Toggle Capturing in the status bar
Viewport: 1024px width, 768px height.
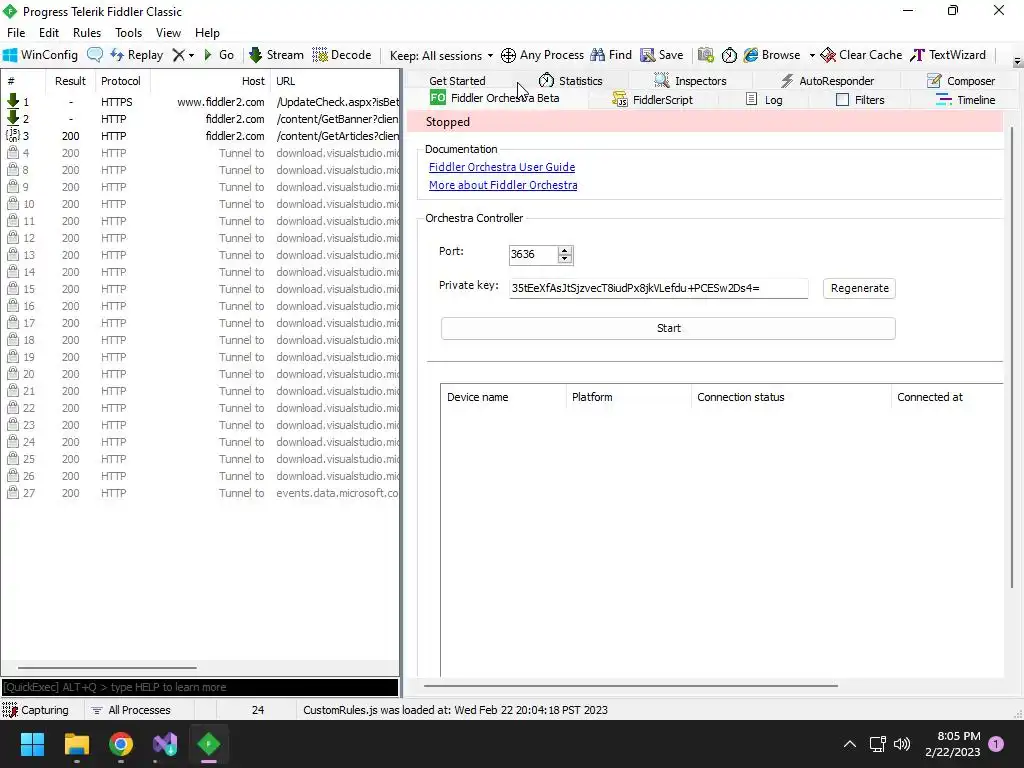(x=36, y=710)
